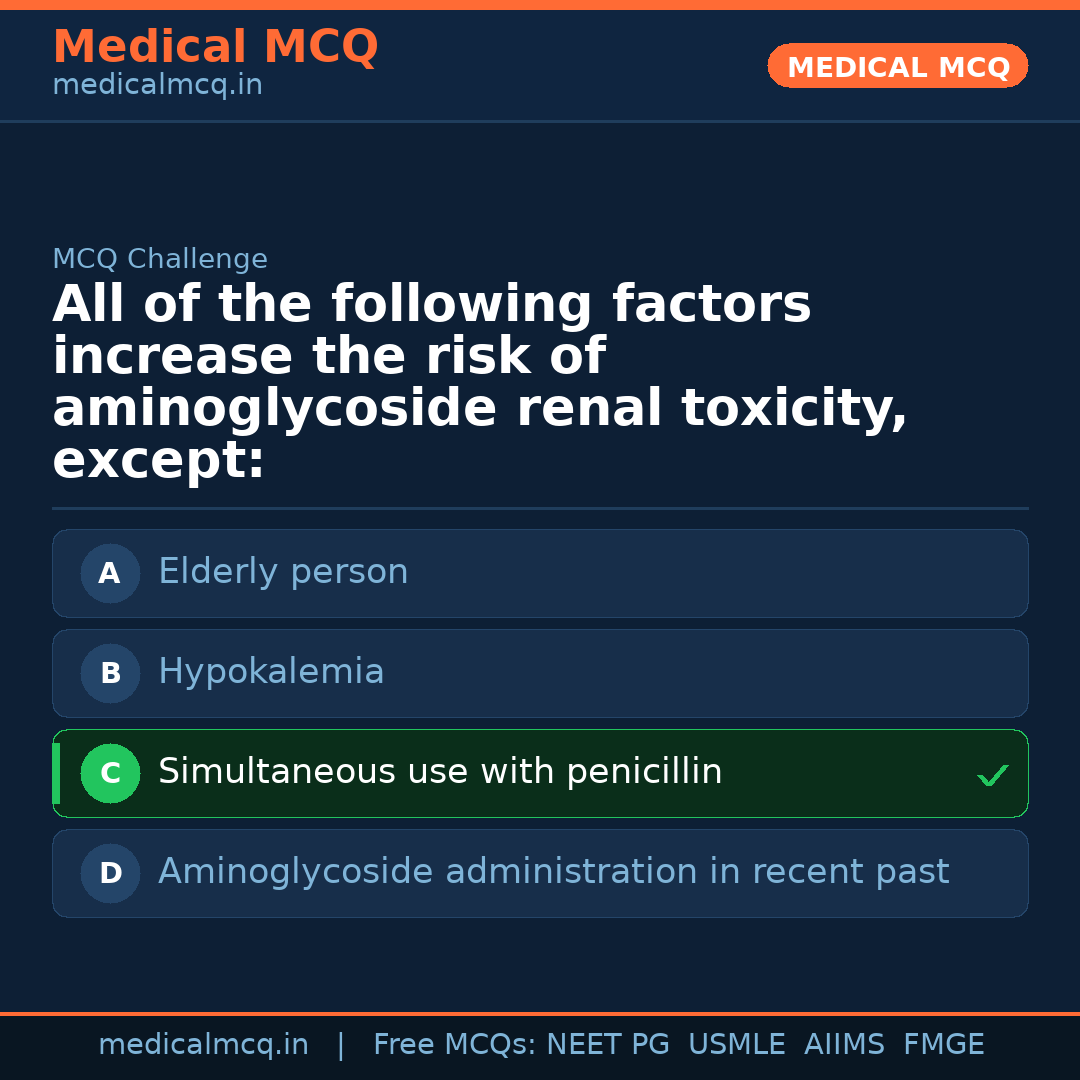Click "USMLE" in the footer
The height and width of the screenshot is (1080, 1080).
point(736,1045)
